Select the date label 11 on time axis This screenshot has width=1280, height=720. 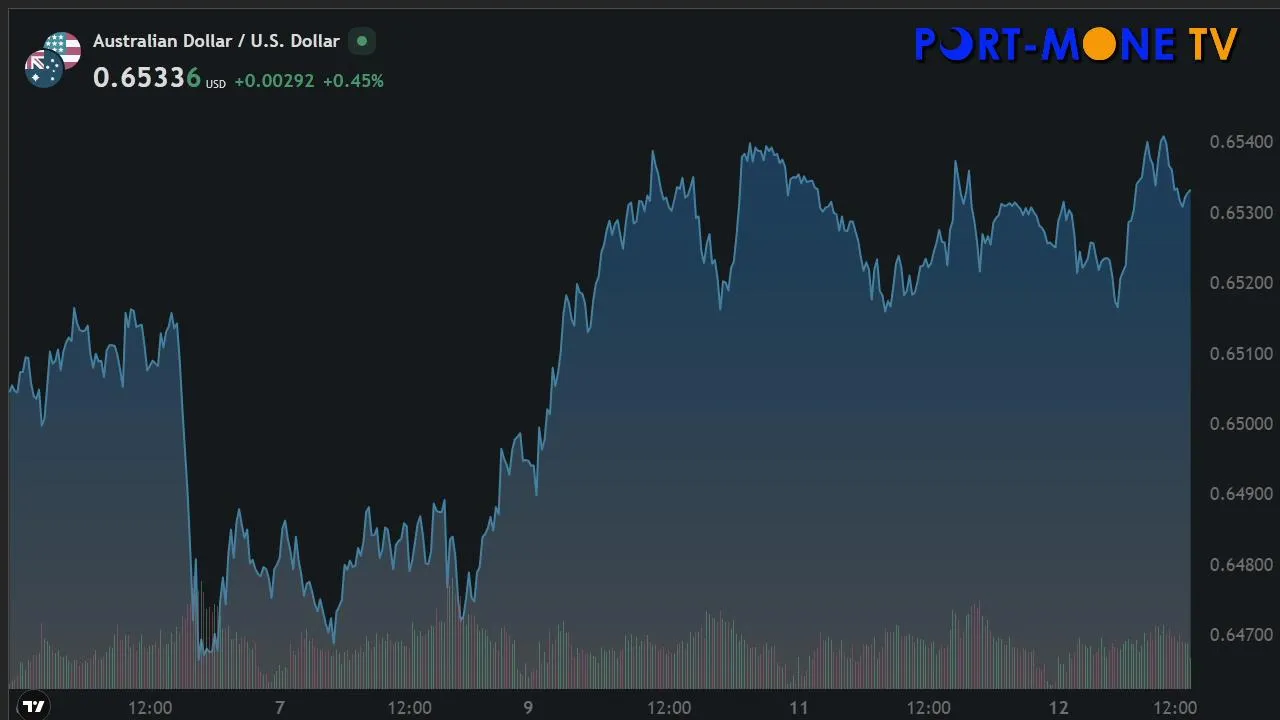point(798,708)
